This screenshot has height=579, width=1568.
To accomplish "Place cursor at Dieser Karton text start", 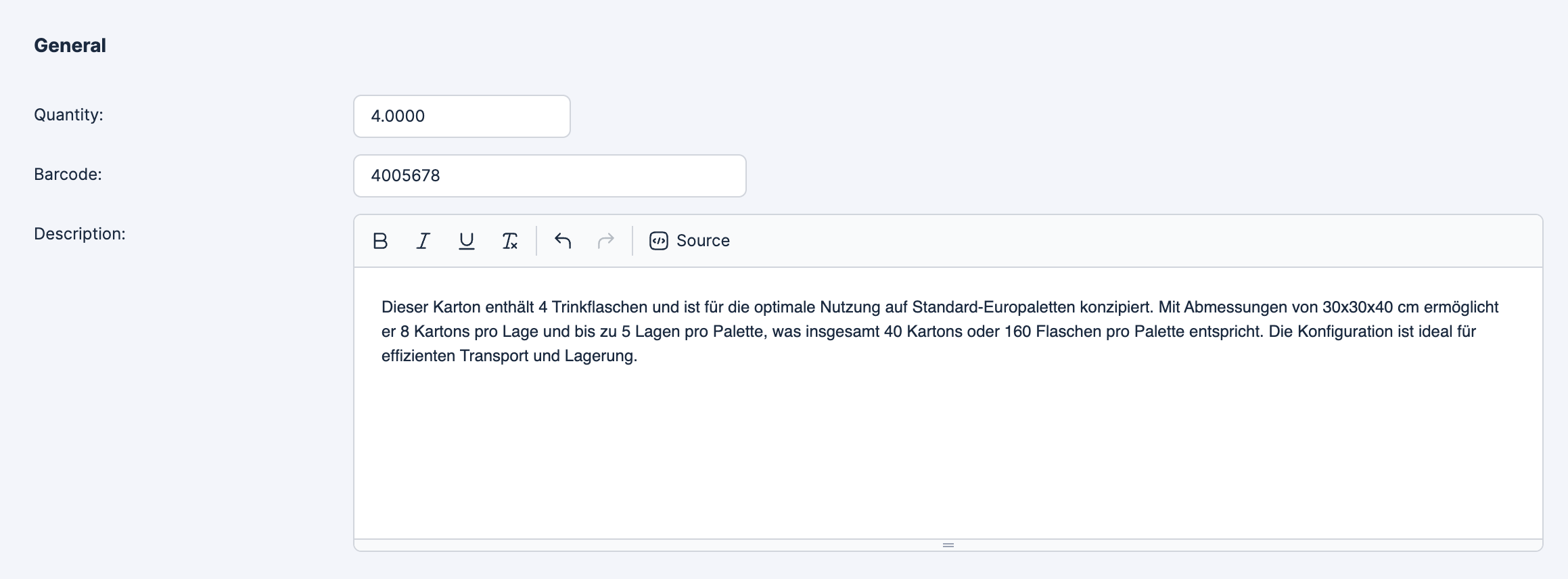I will pos(383,307).
